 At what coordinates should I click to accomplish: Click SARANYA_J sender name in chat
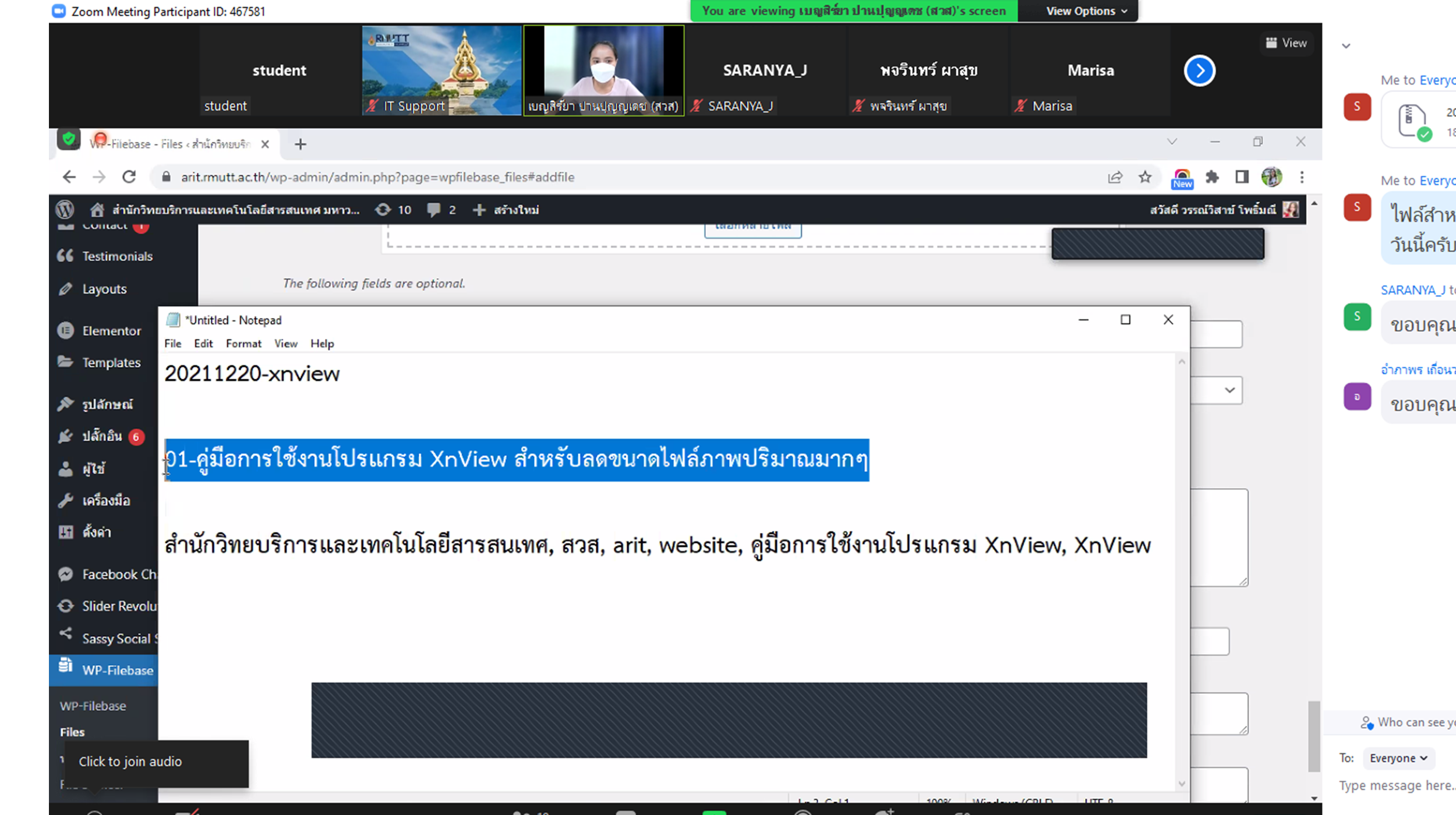click(x=1412, y=290)
